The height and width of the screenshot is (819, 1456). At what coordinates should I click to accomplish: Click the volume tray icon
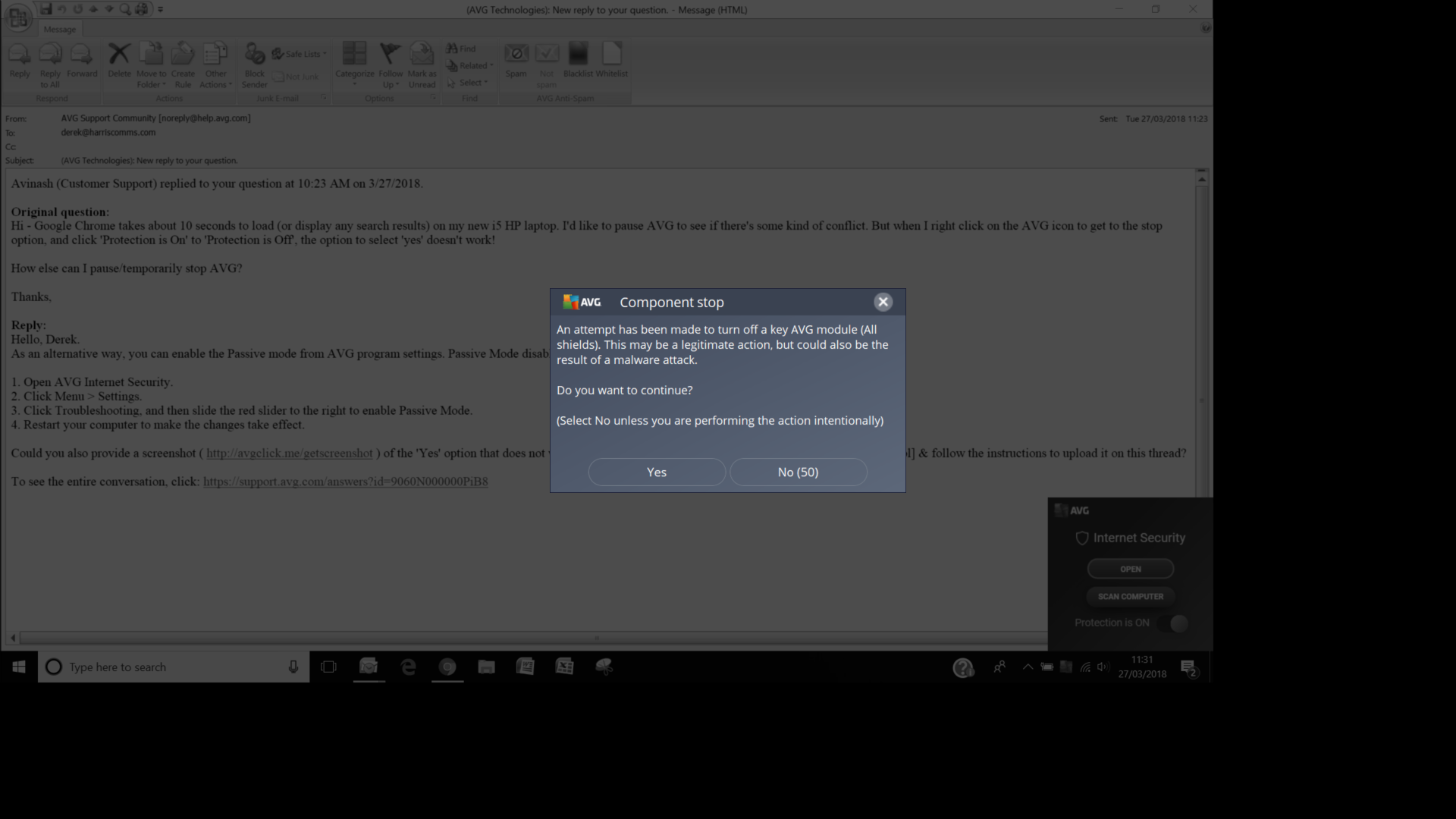coord(1103,667)
